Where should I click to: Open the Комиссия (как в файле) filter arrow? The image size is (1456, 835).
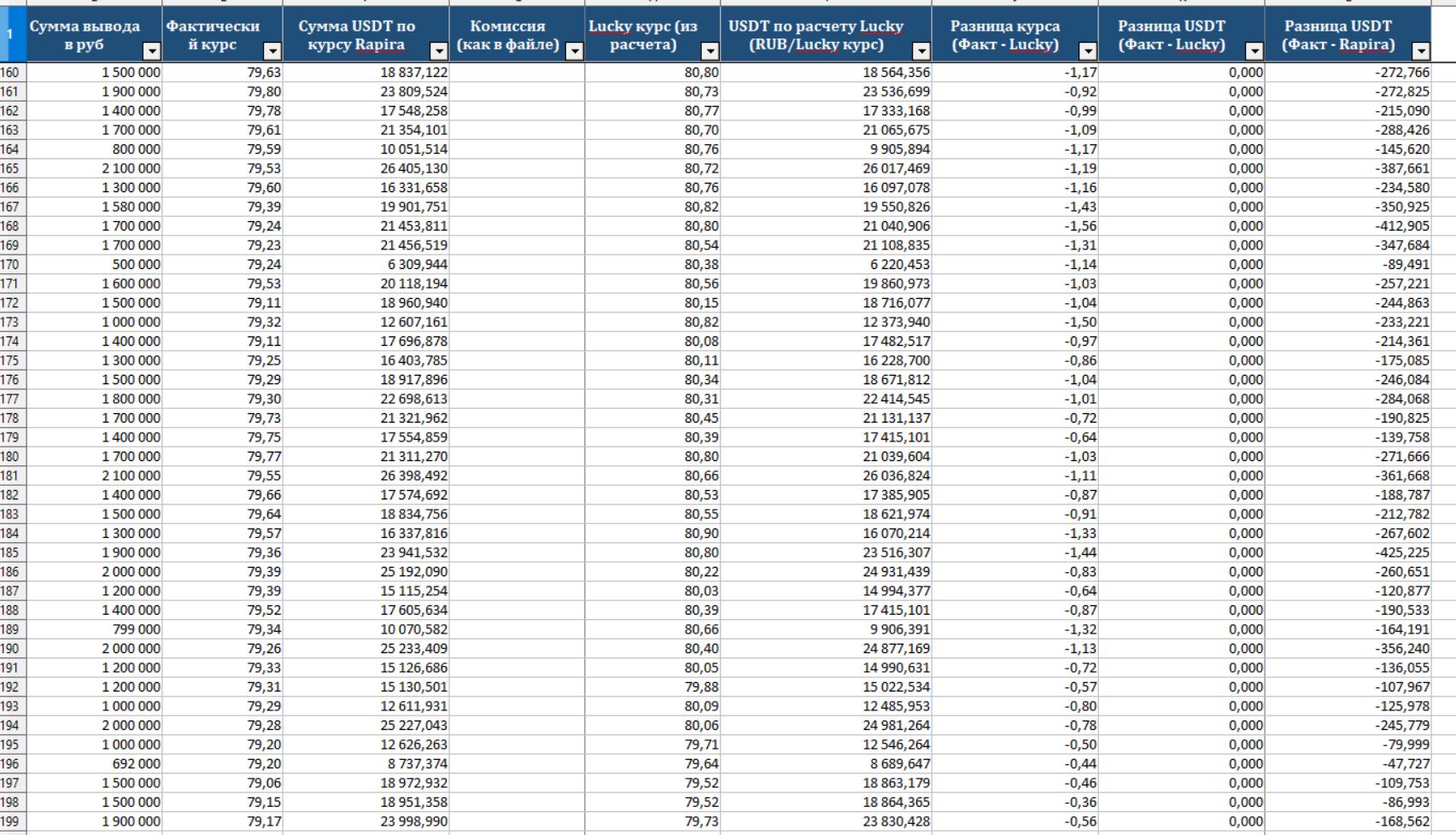click(x=574, y=51)
